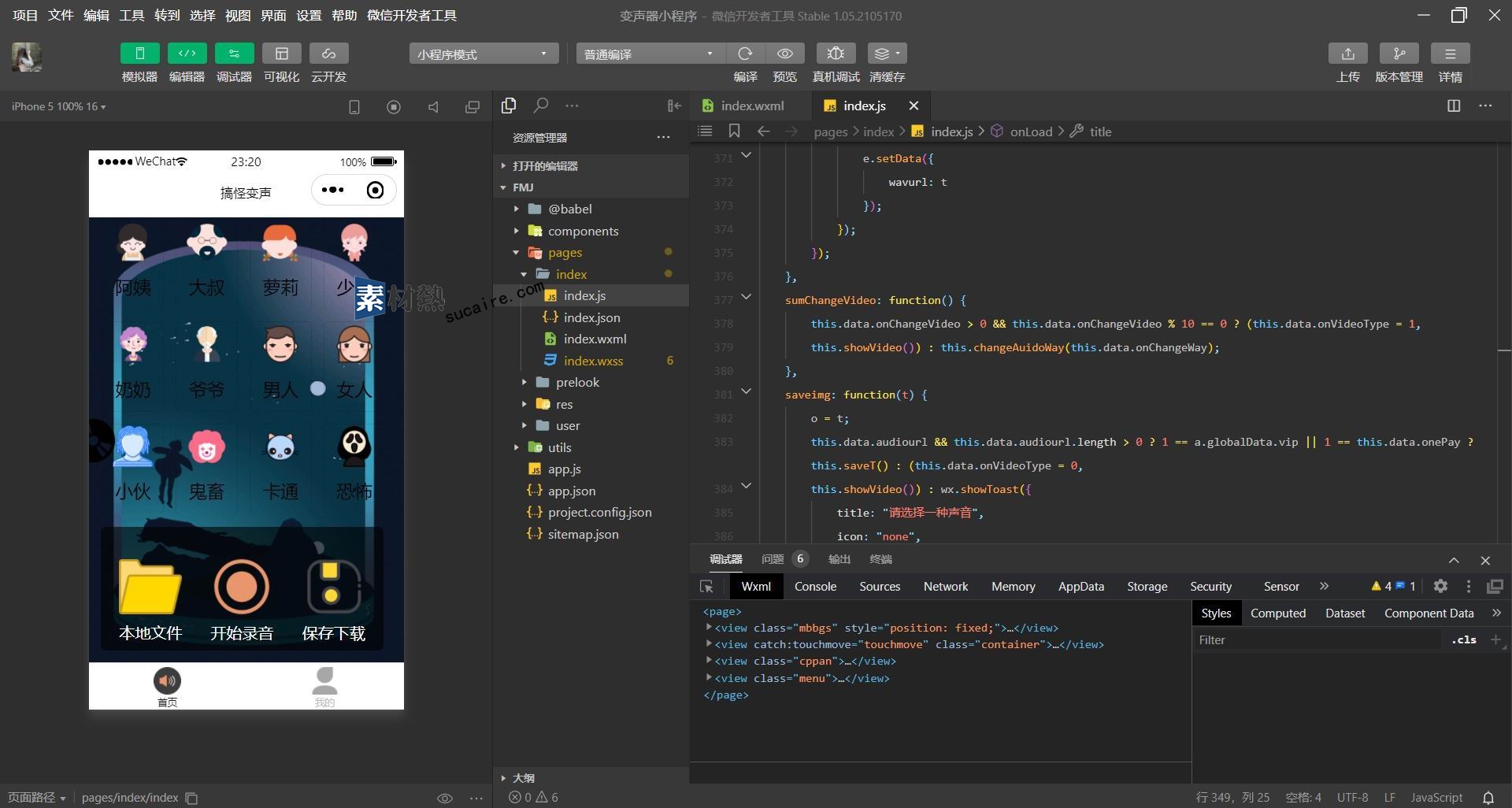Open devtools settings gear

point(1440,586)
